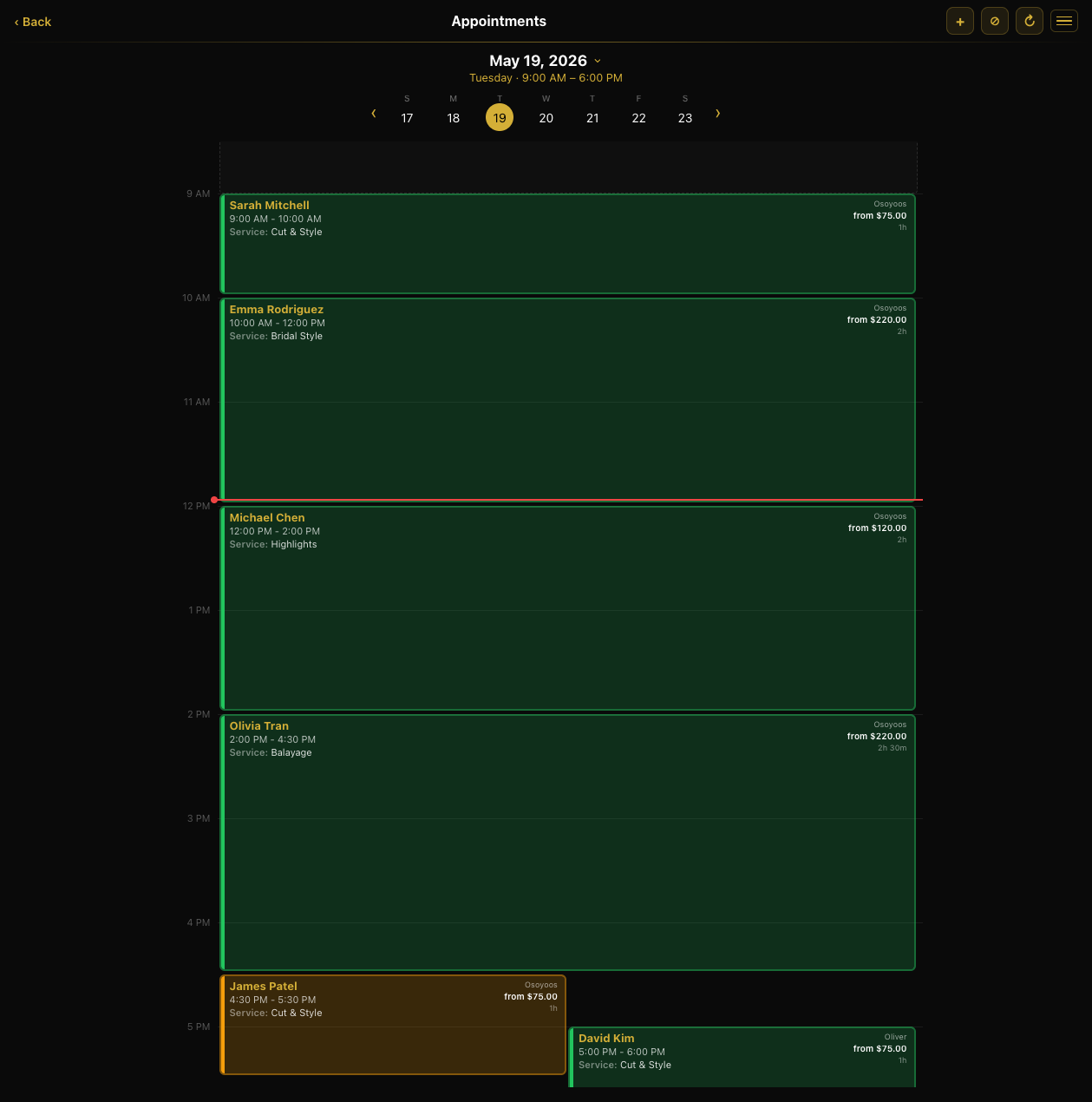Select Friday the 22nd
Viewport: 1092px width, 1102px height.
click(x=639, y=118)
